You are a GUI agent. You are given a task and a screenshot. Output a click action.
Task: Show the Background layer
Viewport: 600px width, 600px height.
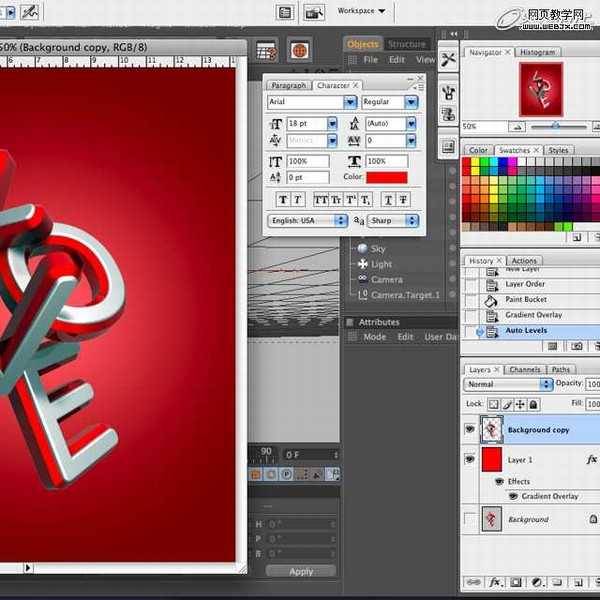coord(470,519)
